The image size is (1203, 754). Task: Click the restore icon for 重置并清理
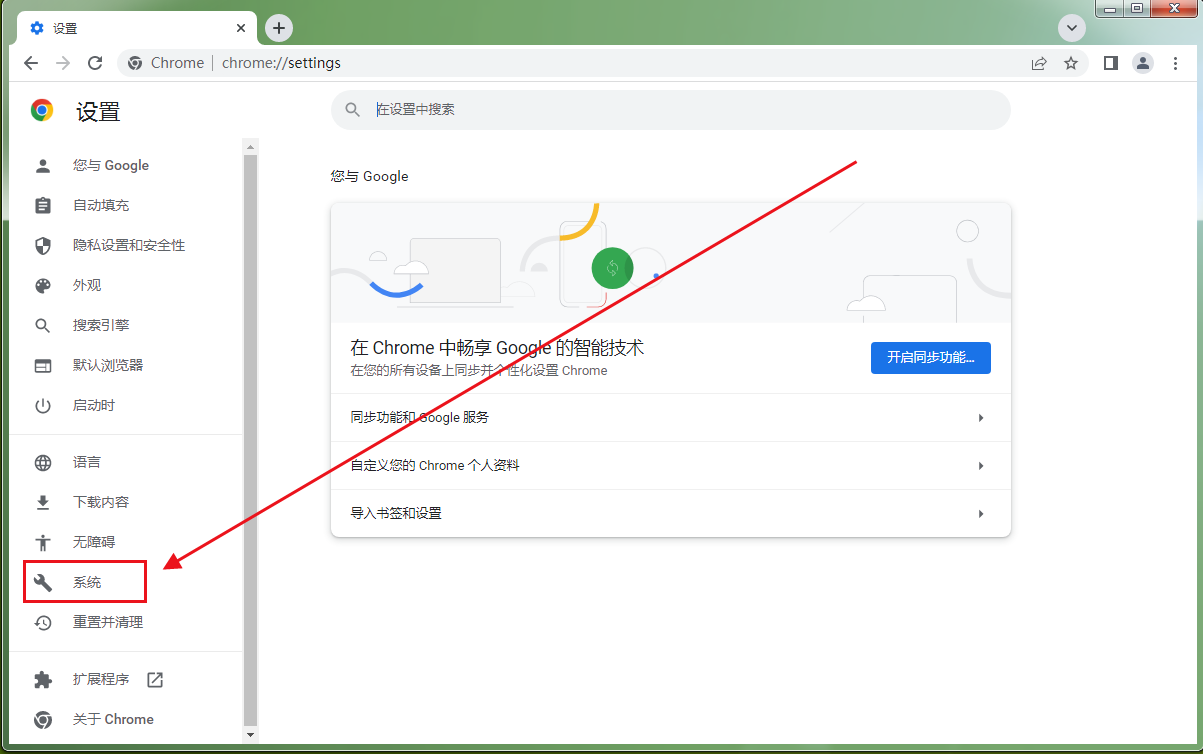coord(42,622)
